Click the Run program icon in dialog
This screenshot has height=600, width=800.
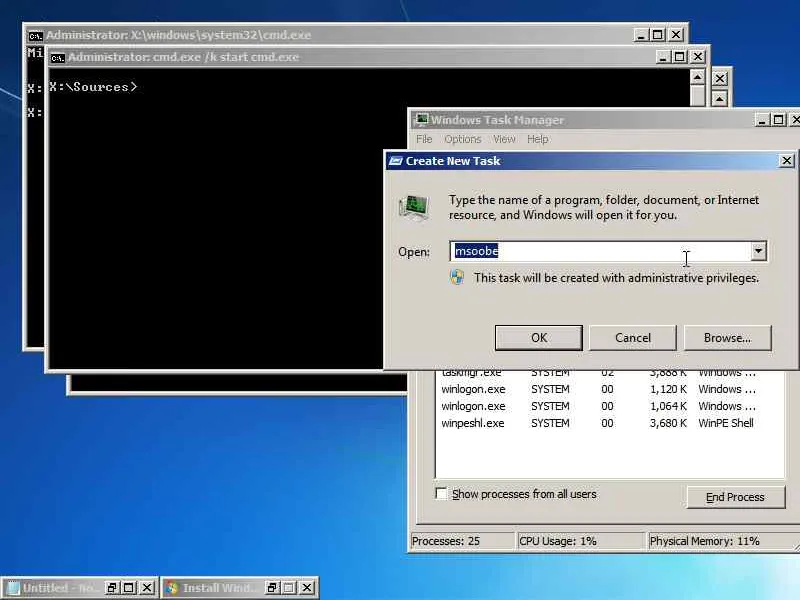point(414,208)
